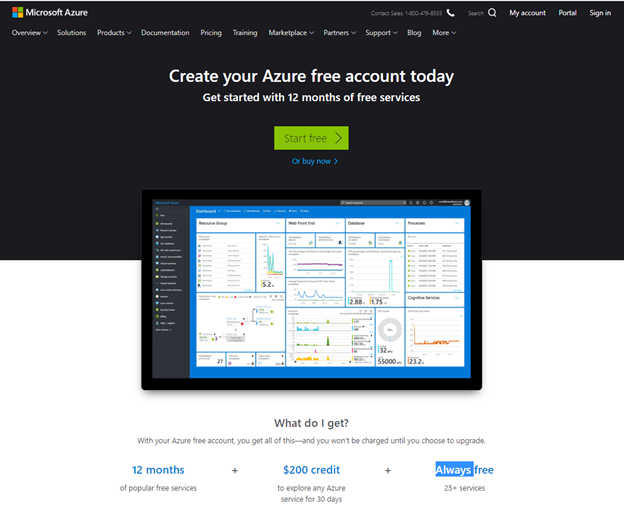Click the search magnifier icon

click(492, 13)
